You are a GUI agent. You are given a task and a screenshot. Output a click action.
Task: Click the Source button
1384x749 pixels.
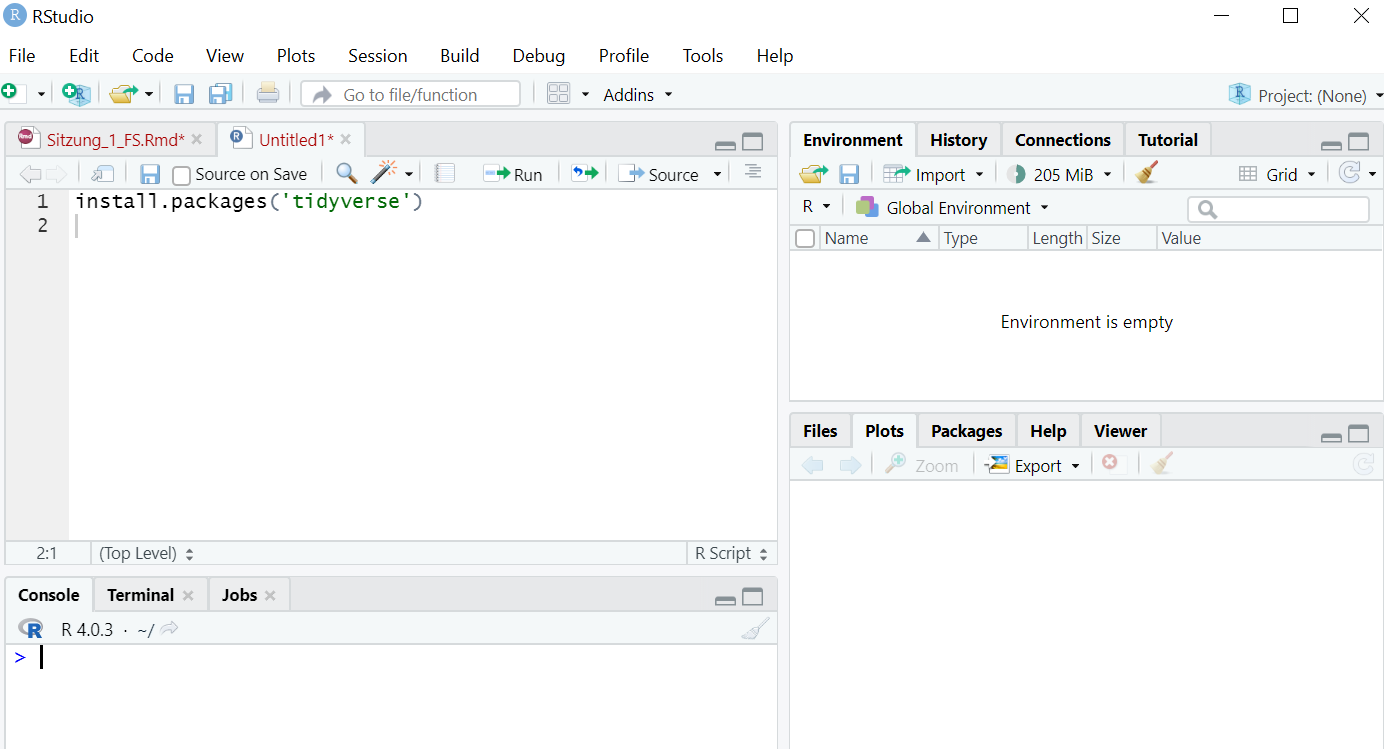660,174
